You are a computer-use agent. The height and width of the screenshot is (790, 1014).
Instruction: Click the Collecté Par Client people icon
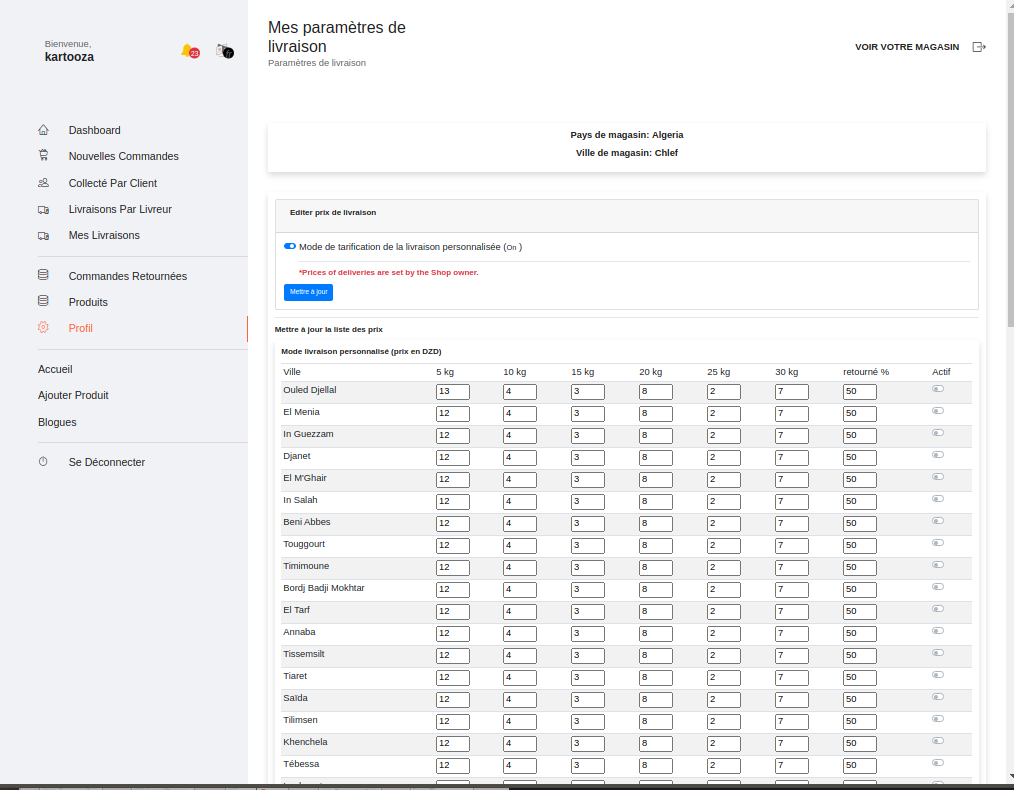(43, 183)
